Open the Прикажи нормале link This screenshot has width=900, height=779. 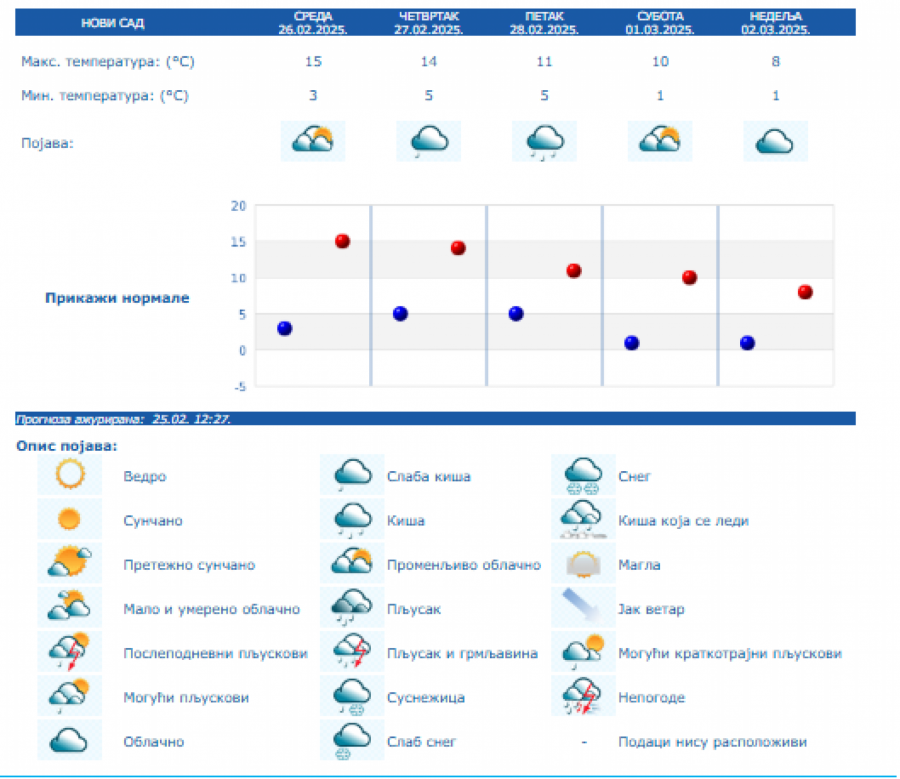(117, 298)
